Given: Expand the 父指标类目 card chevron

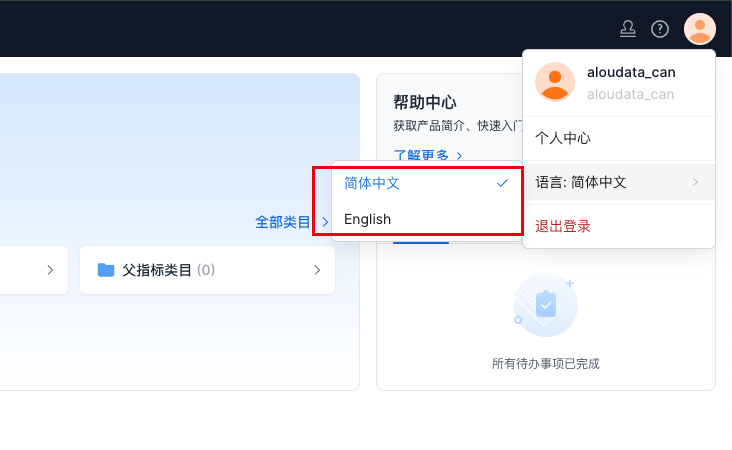Looking at the screenshot, I should (x=317, y=270).
